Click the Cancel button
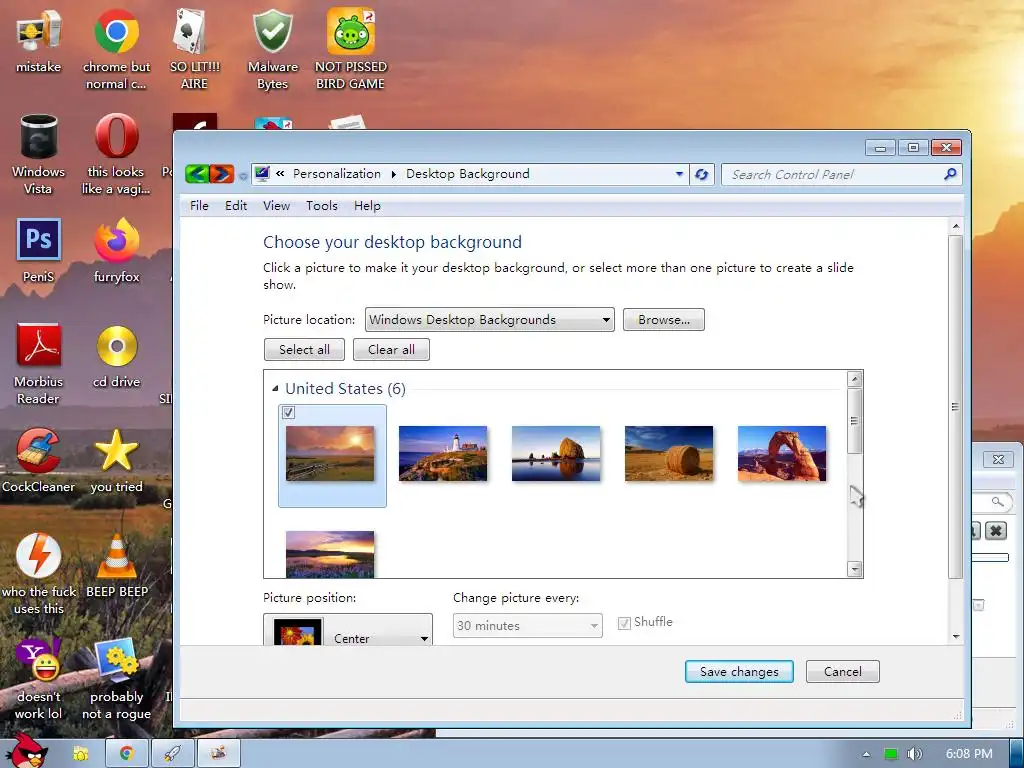The height and width of the screenshot is (768, 1024). click(842, 671)
